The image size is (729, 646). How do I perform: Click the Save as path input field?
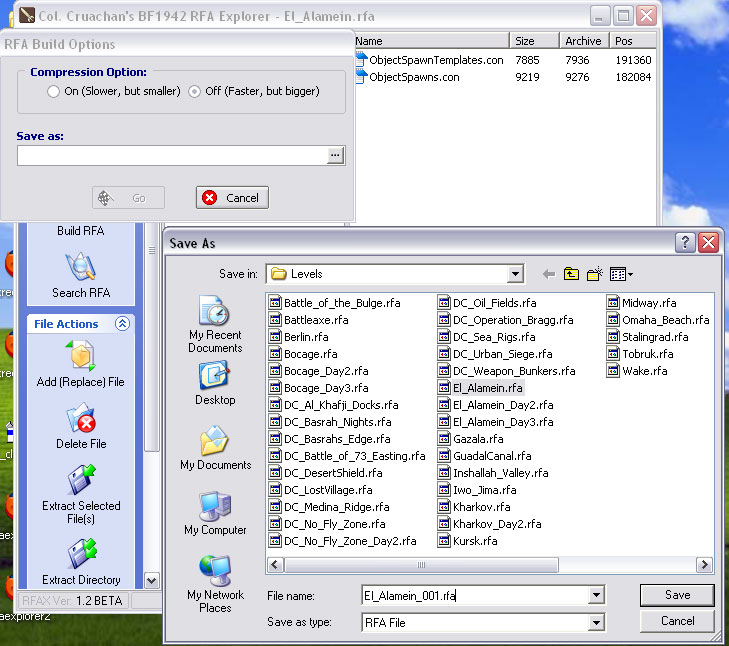172,155
